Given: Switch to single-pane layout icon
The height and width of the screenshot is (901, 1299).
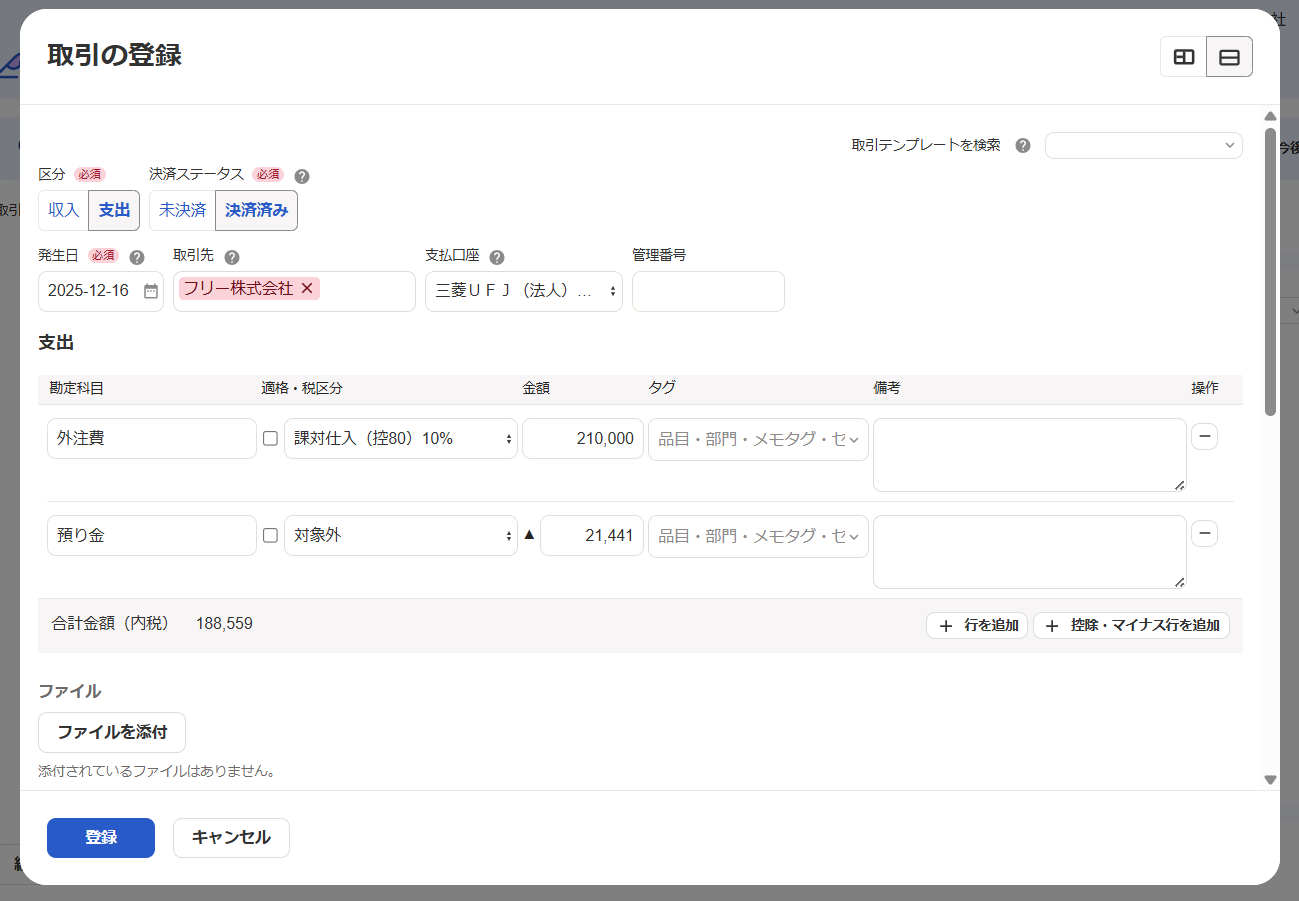Looking at the screenshot, I should pyautogui.click(x=1230, y=57).
